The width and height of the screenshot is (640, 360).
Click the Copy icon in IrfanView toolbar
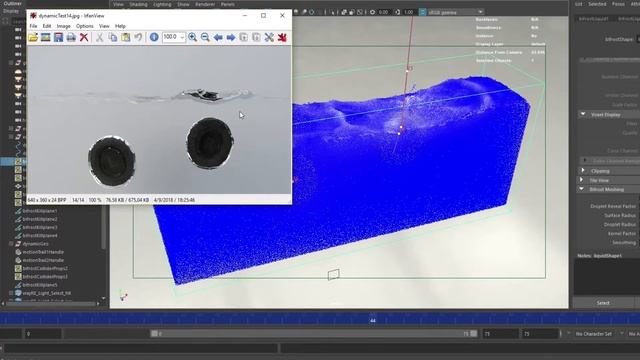pyautogui.click(x=113, y=38)
